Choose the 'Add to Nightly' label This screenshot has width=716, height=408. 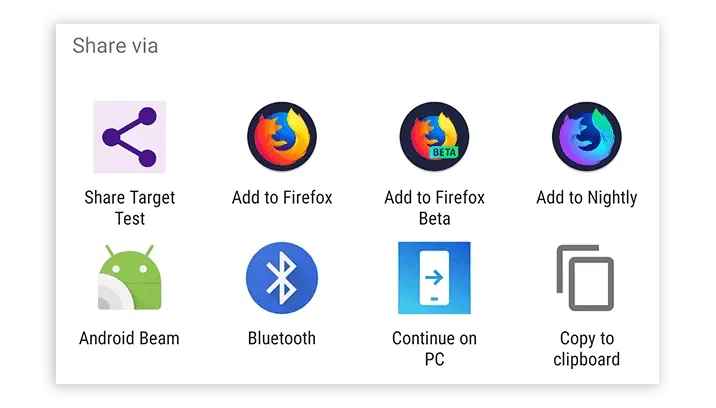(587, 198)
